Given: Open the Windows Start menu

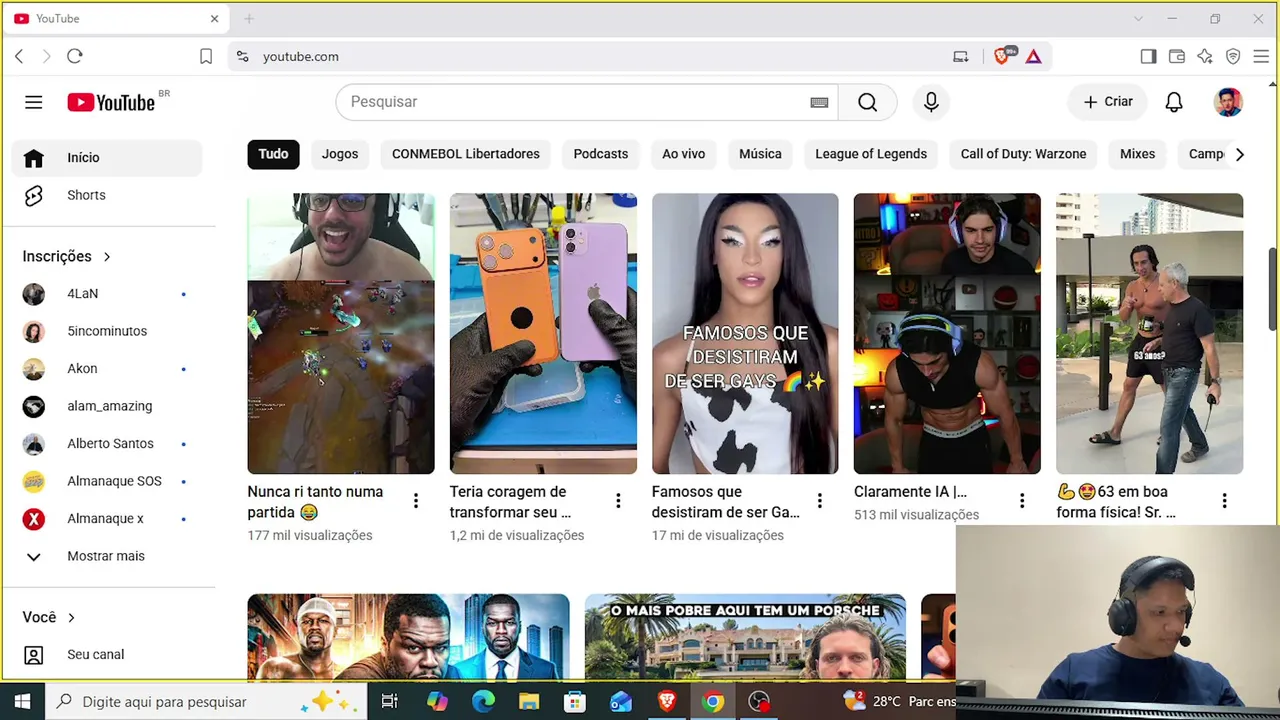Looking at the screenshot, I should (x=22, y=702).
